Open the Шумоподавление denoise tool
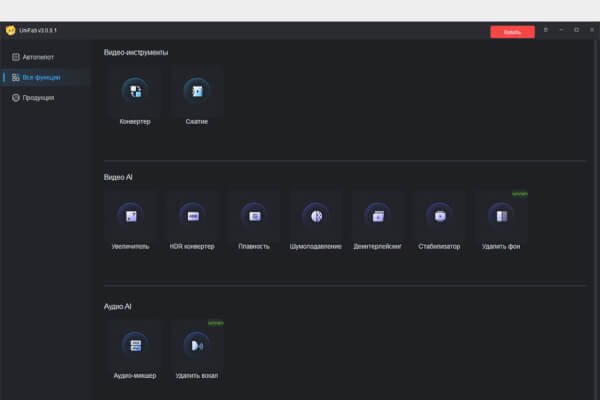Viewport: 600px width, 400px height. click(x=316, y=222)
